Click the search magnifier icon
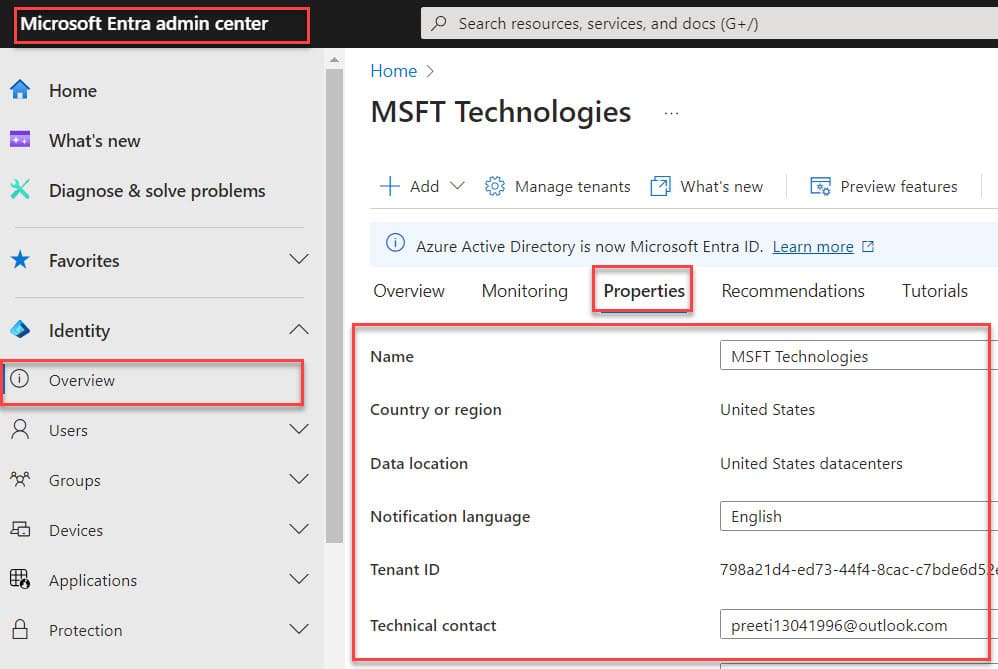998x669 pixels. (439, 24)
